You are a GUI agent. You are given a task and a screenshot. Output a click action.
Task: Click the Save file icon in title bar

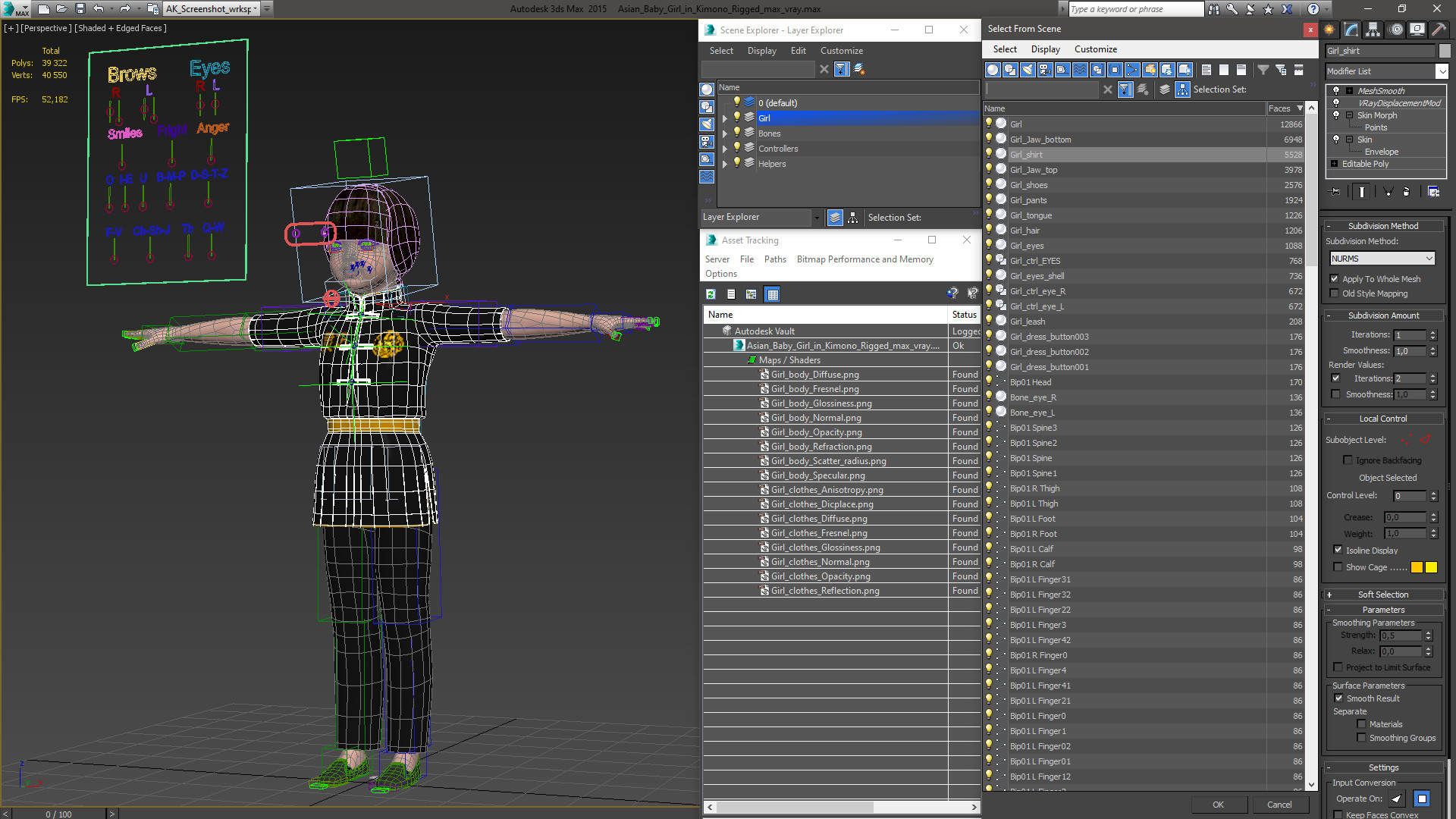pos(80,9)
